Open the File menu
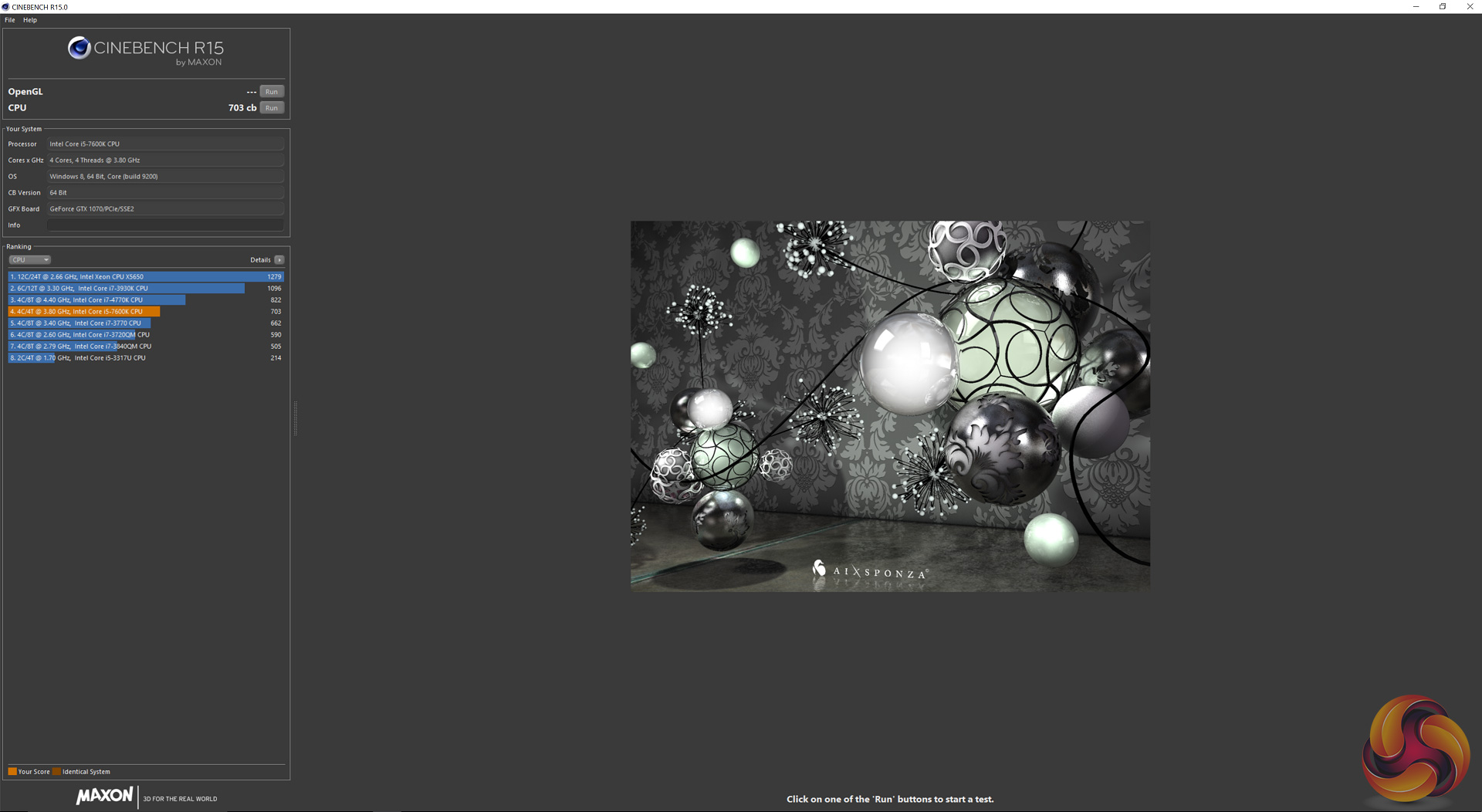Image resolution: width=1482 pixels, height=812 pixels. coord(10,20)
